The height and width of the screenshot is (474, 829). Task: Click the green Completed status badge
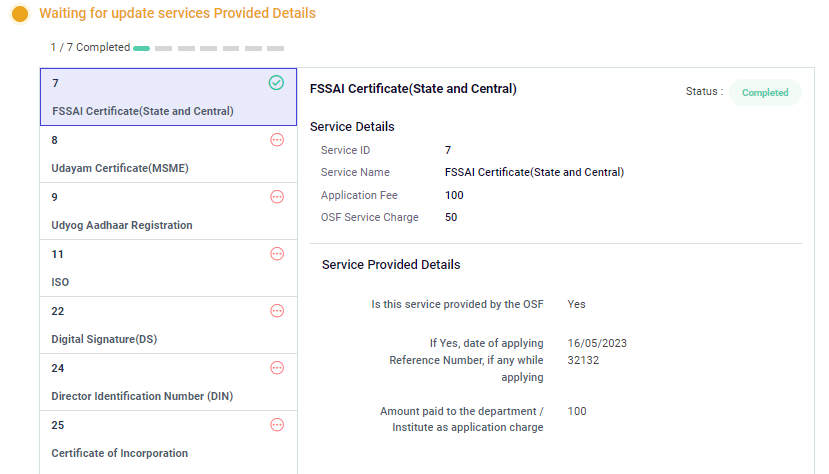[765, 92]
